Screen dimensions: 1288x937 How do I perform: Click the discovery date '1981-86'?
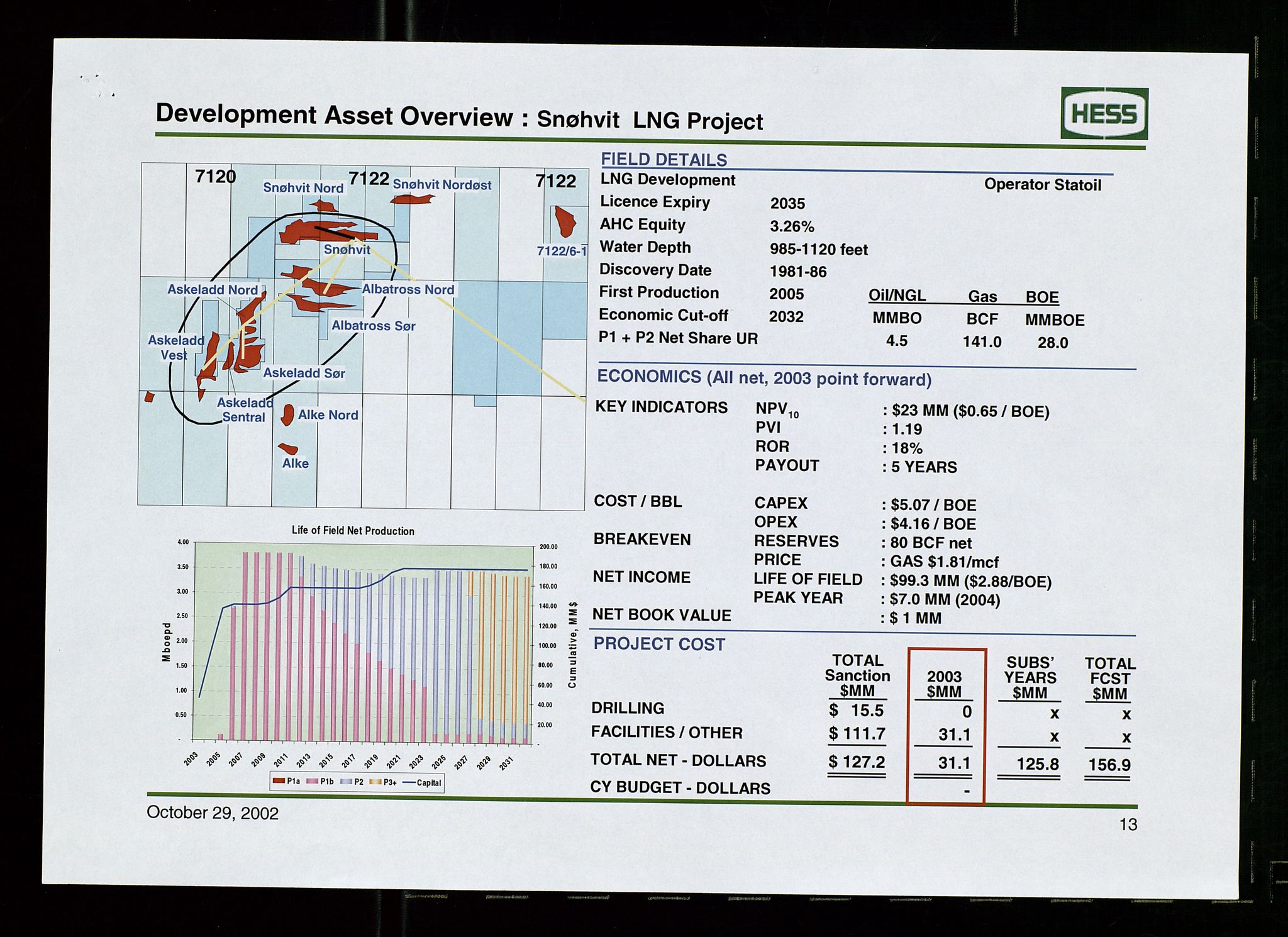pyautogui.click(x=798, y=272)
